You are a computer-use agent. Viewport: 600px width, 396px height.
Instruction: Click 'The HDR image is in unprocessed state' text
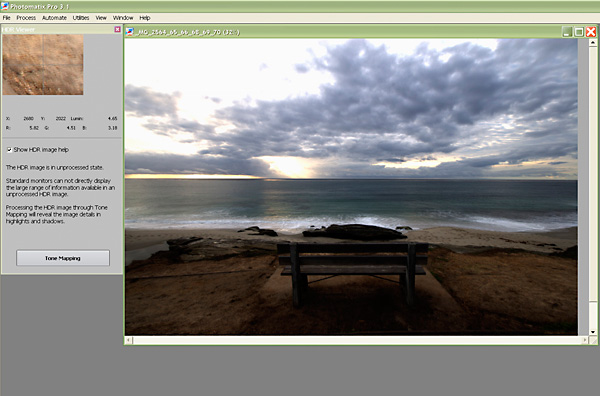pyautogui.click(x=55, y=167)
